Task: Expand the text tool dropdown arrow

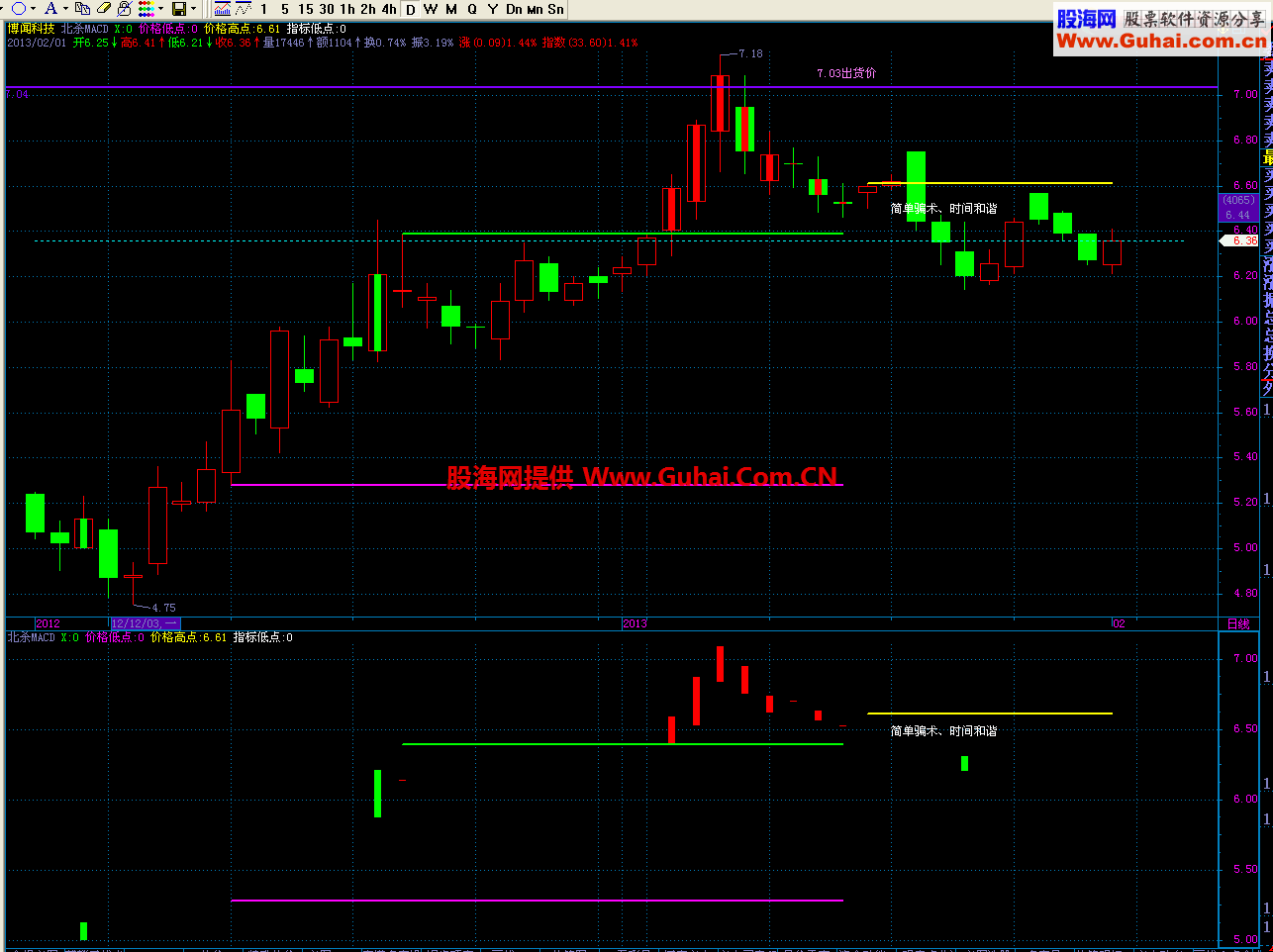Action: coord(65,9)
